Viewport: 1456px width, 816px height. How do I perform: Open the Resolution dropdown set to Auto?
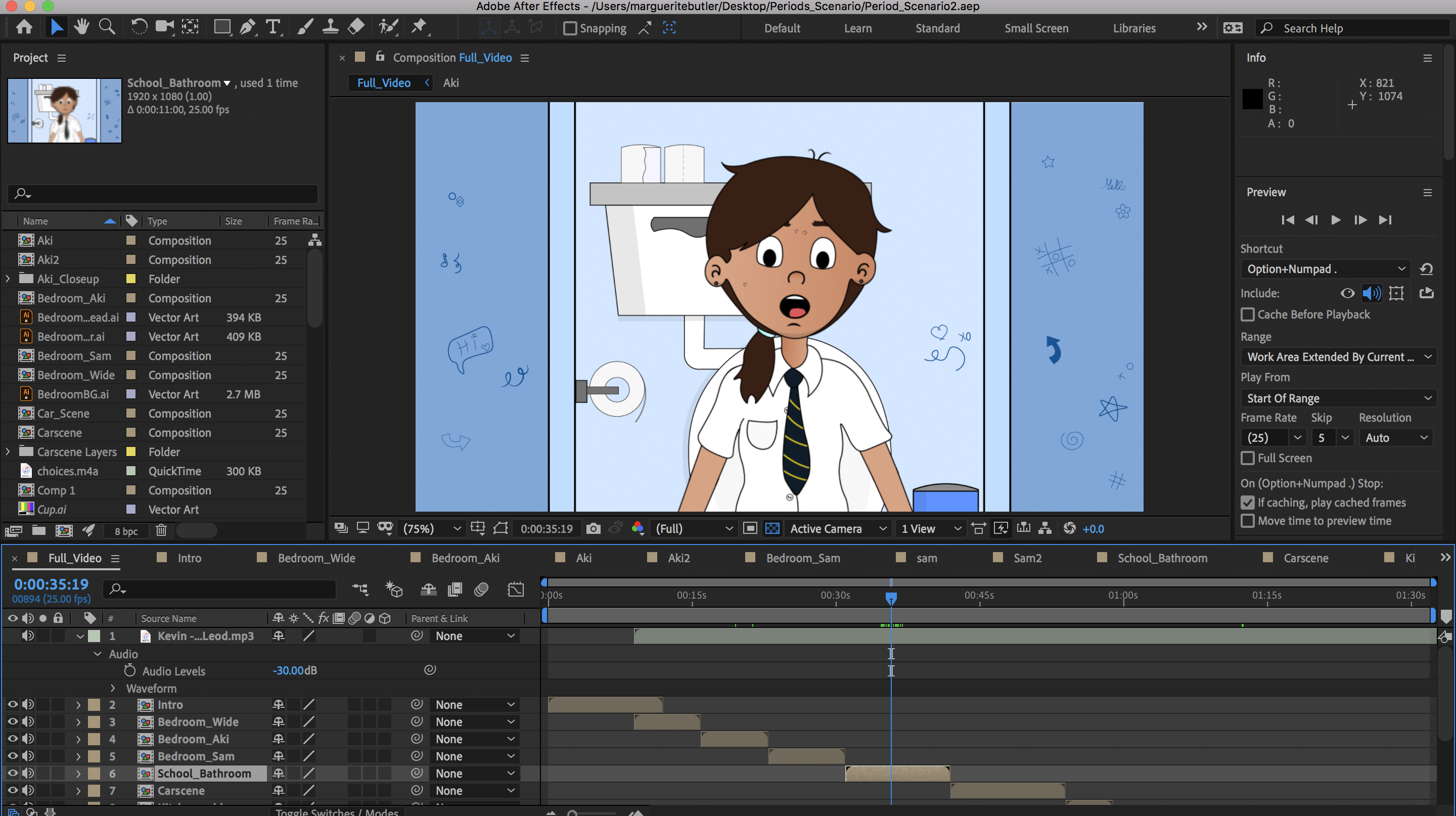[1396, 437]
